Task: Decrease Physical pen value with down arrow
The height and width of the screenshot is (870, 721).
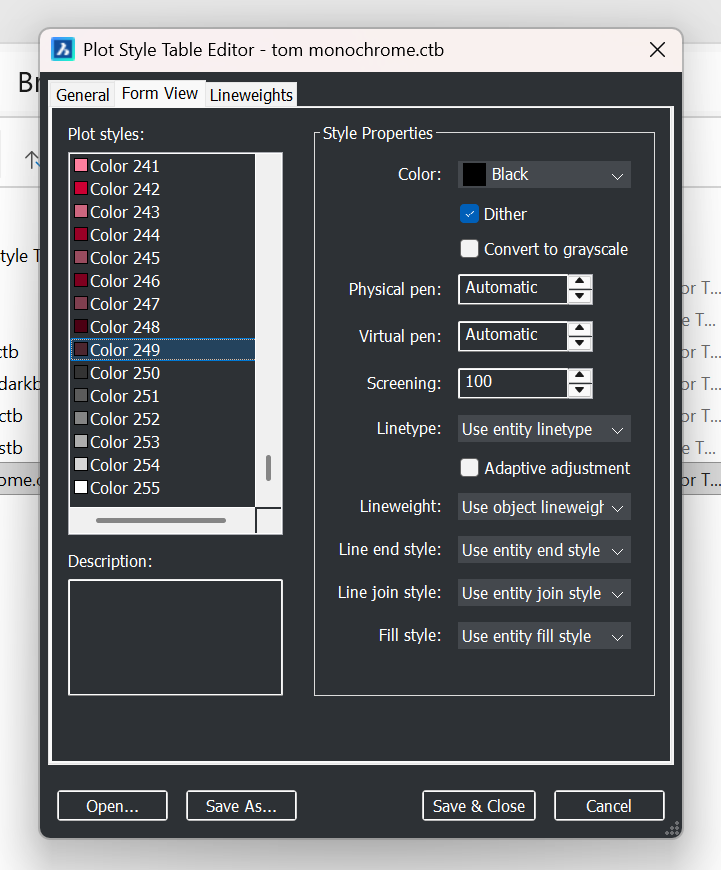Action: point(580,297)
